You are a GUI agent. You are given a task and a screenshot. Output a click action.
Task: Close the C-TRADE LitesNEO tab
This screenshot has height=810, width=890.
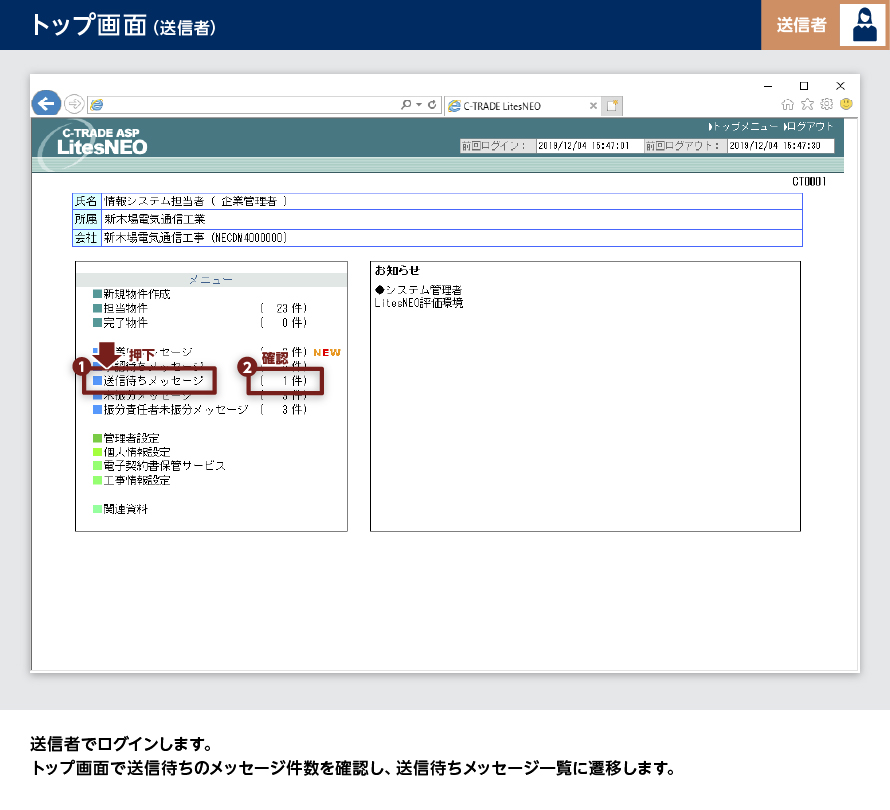[x=593, y=105]
